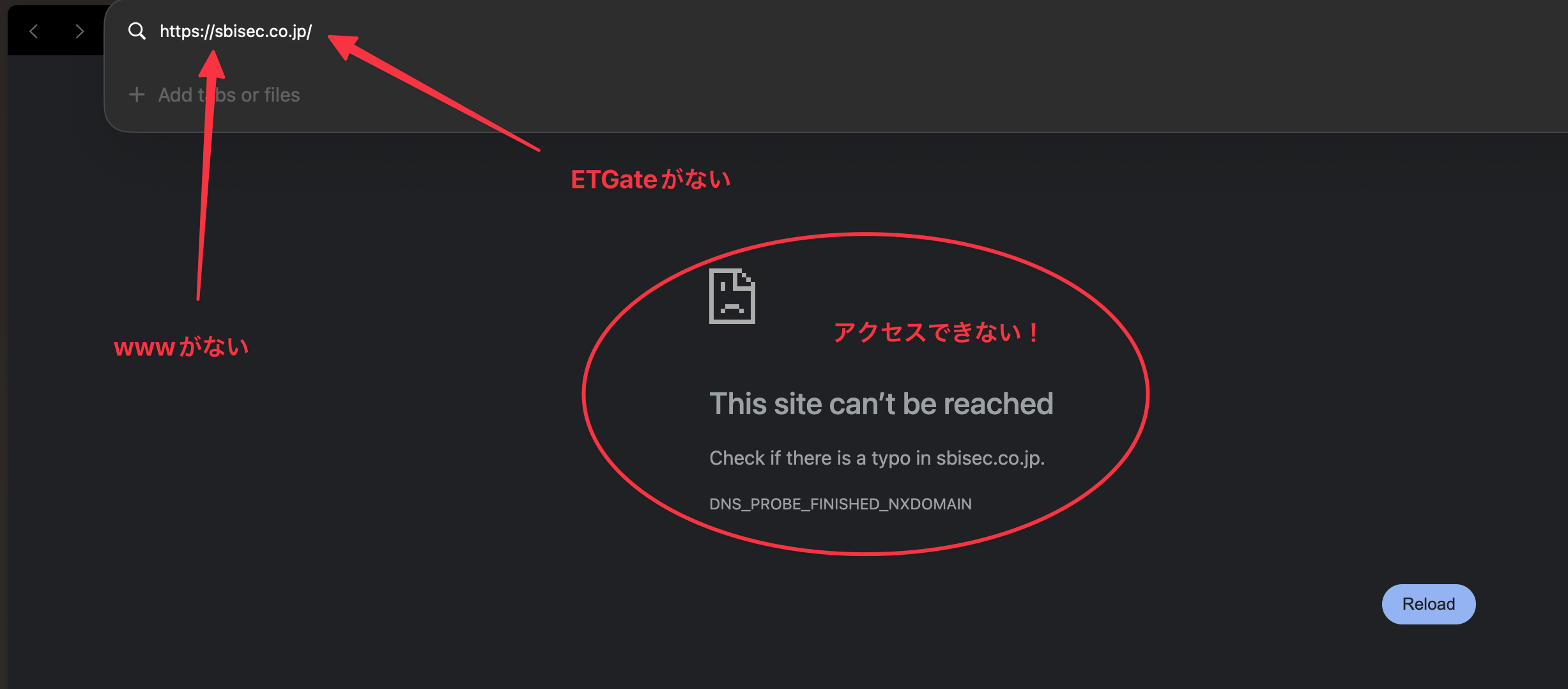Click "sbisec.co.jp." in the error message
Screen dimensions: 1568x689
(990, 458)
